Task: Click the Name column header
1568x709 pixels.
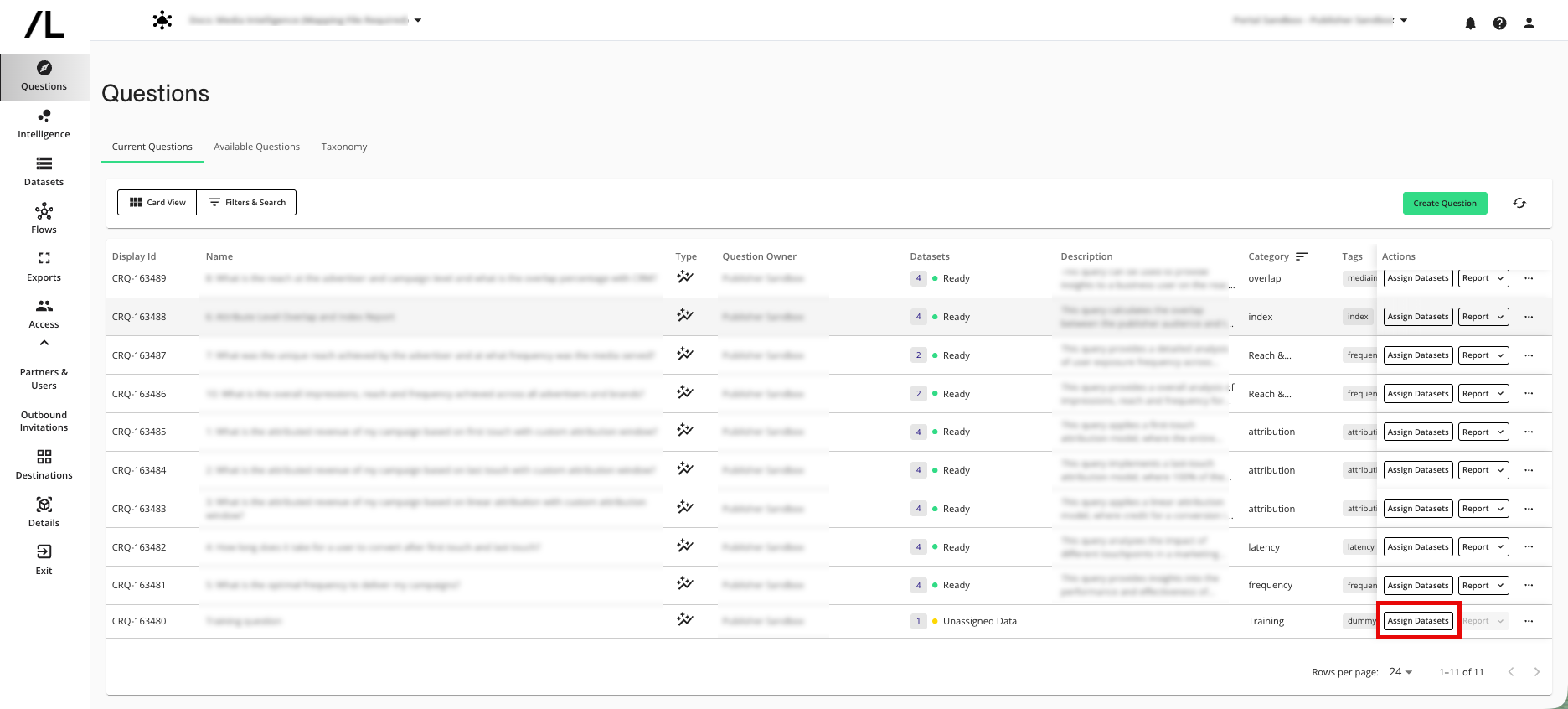Action: (x=219, y=256)
